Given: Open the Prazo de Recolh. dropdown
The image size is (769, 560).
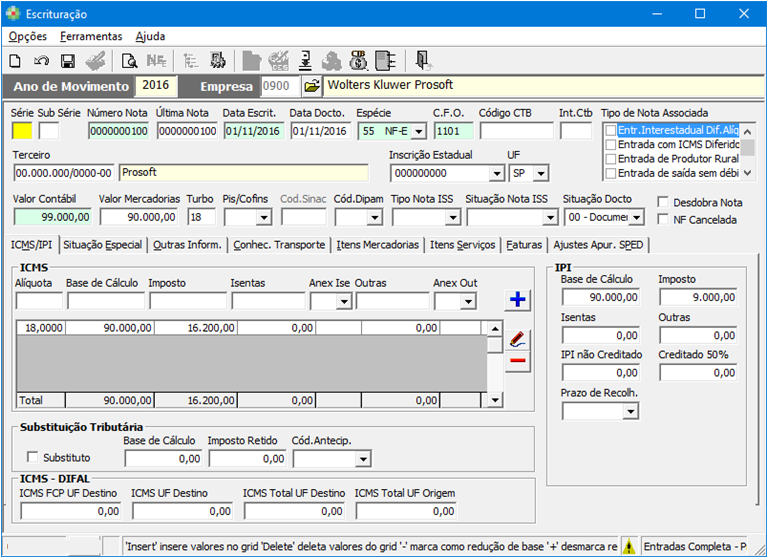Looking at the screenshot, I should (631, 411).
